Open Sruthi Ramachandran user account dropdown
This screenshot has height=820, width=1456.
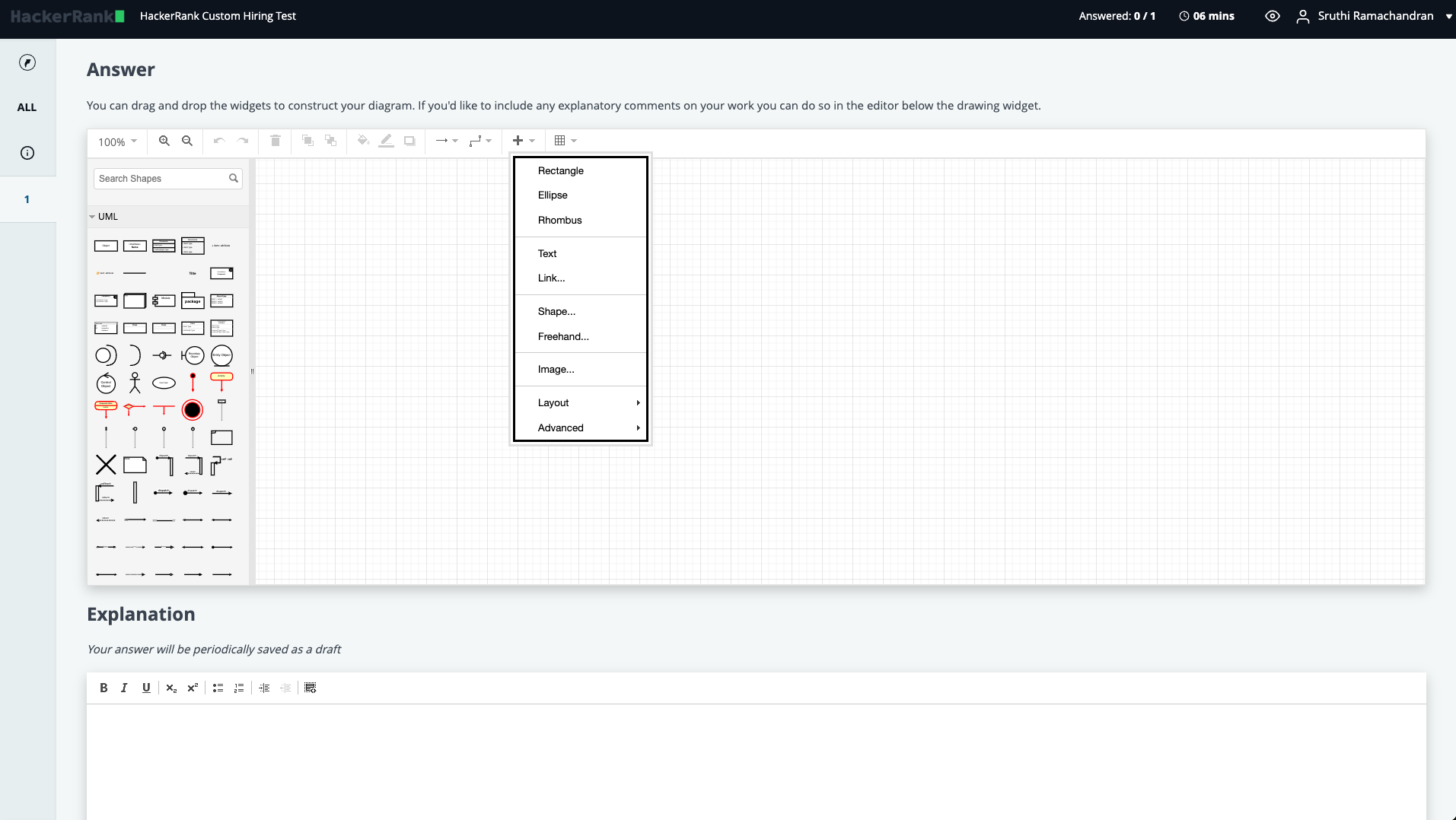tap(1375, 16)
